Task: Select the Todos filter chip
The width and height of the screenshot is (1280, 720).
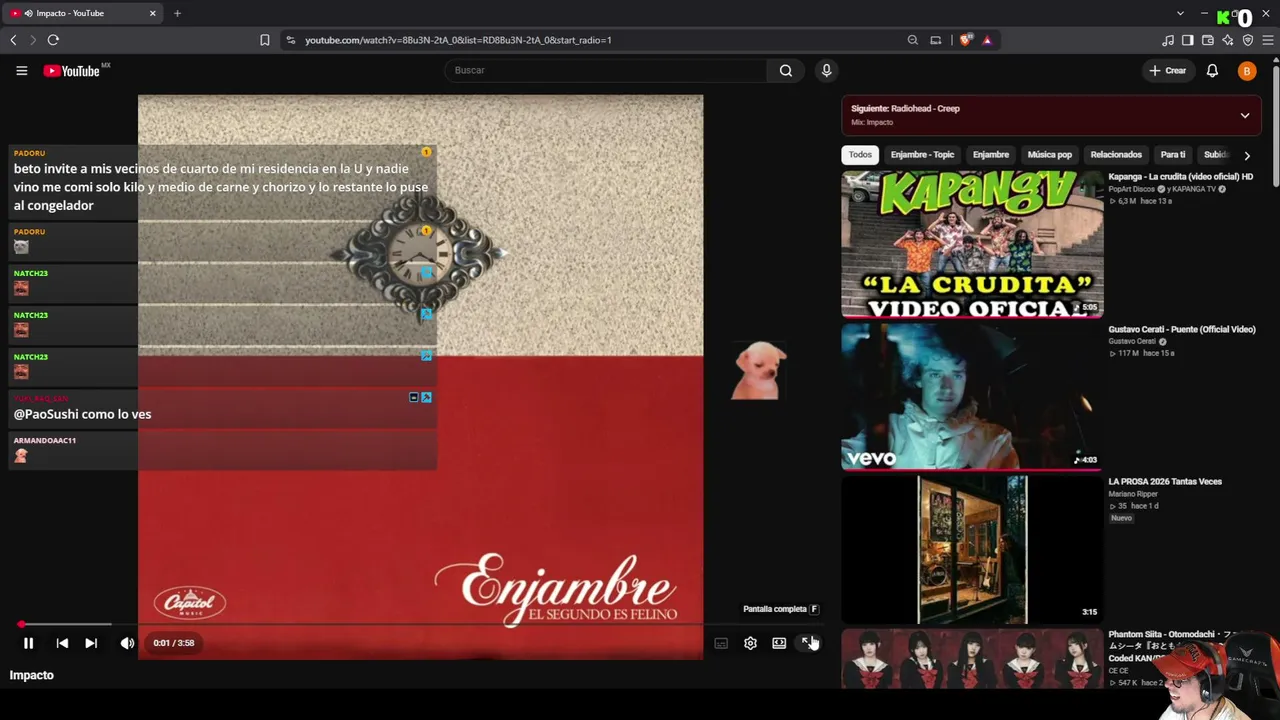Action: (x=860, y=155)
